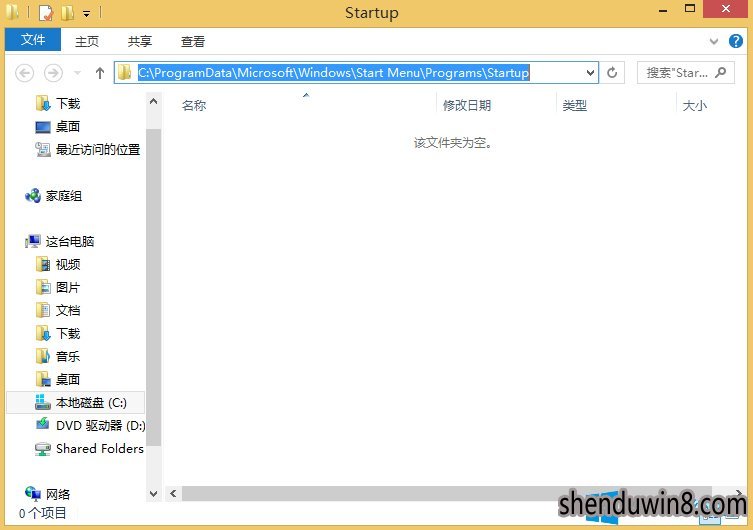This screenshot has width=753, height=530.
Task: Sort by the 修改日期 column header
Action: click(467, 106)
